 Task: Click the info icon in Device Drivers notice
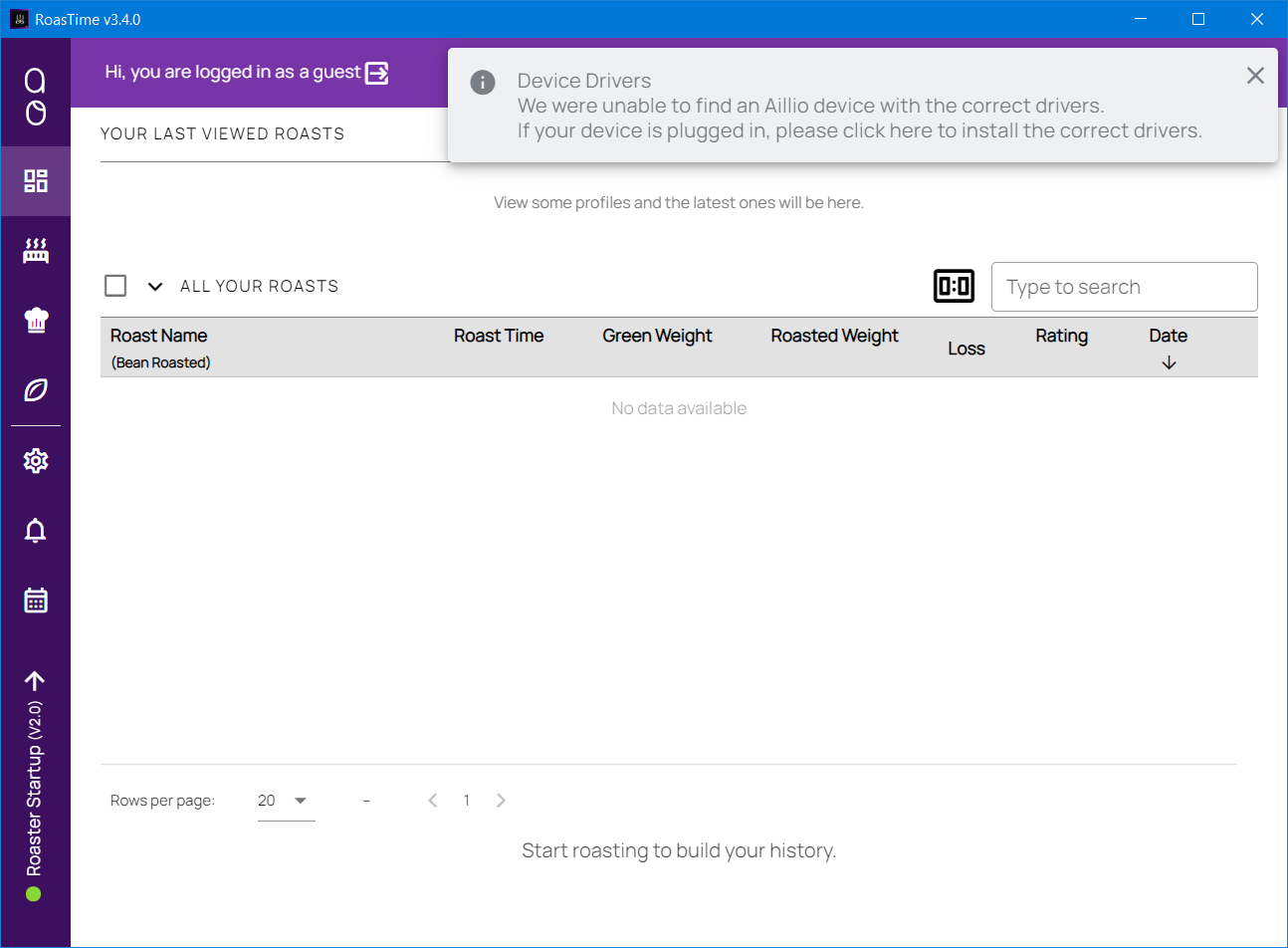coord(483,82)
